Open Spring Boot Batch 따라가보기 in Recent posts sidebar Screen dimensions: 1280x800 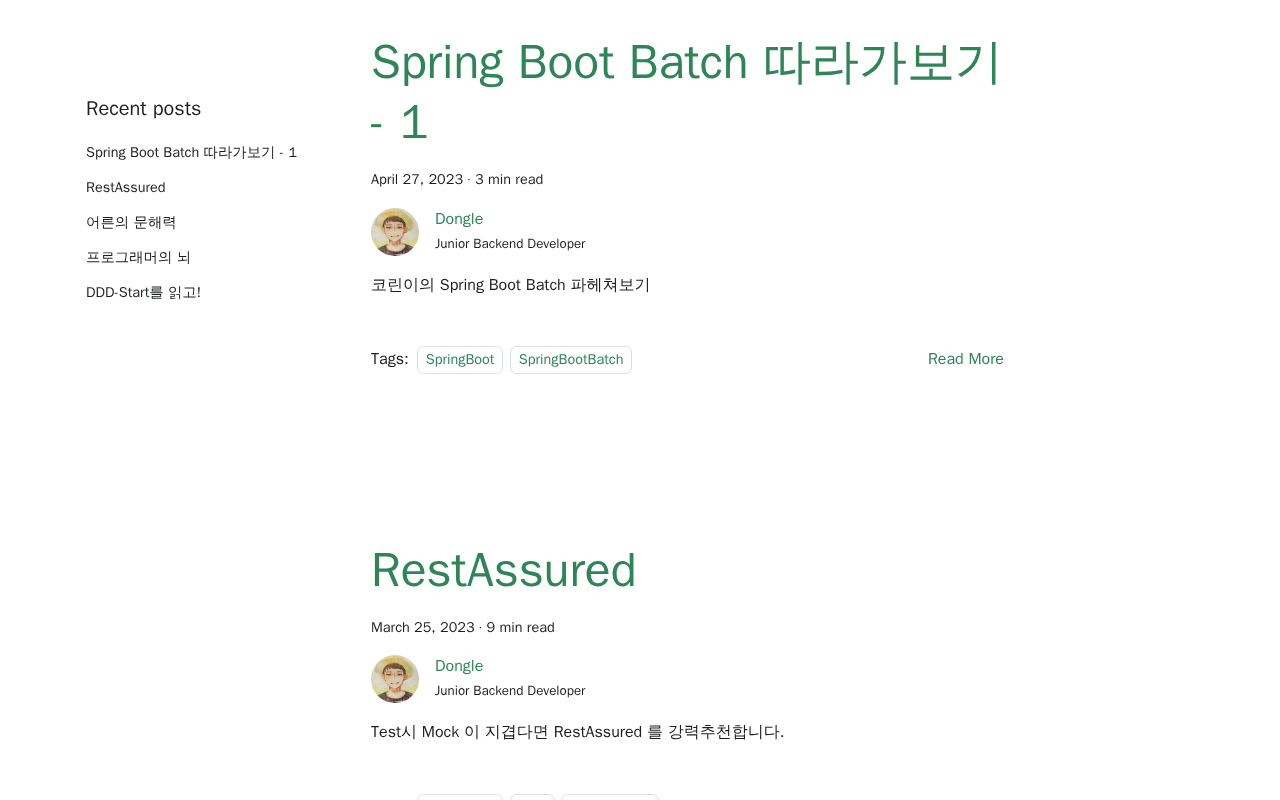(x=191, y=153)
